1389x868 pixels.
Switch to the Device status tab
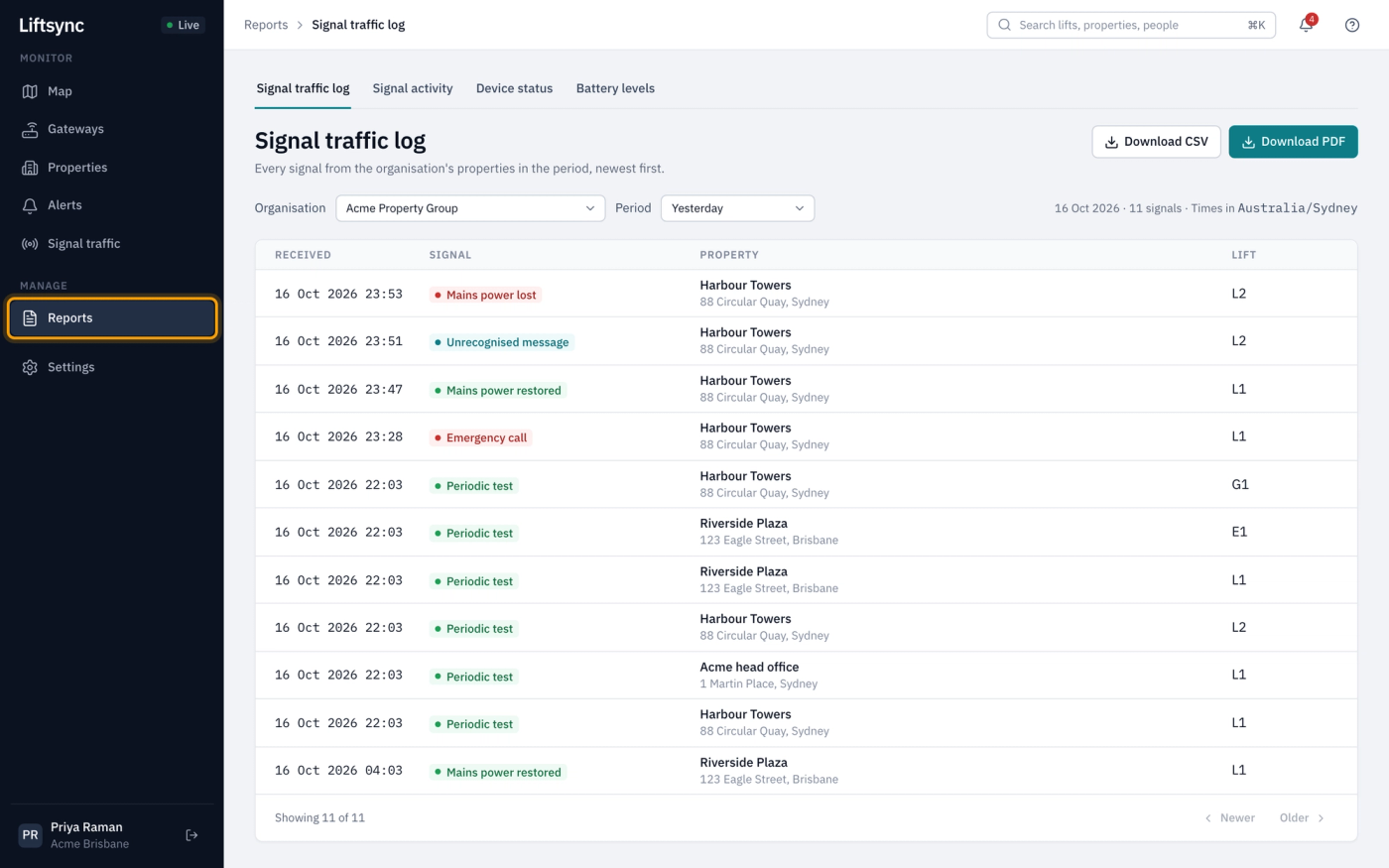514,88
